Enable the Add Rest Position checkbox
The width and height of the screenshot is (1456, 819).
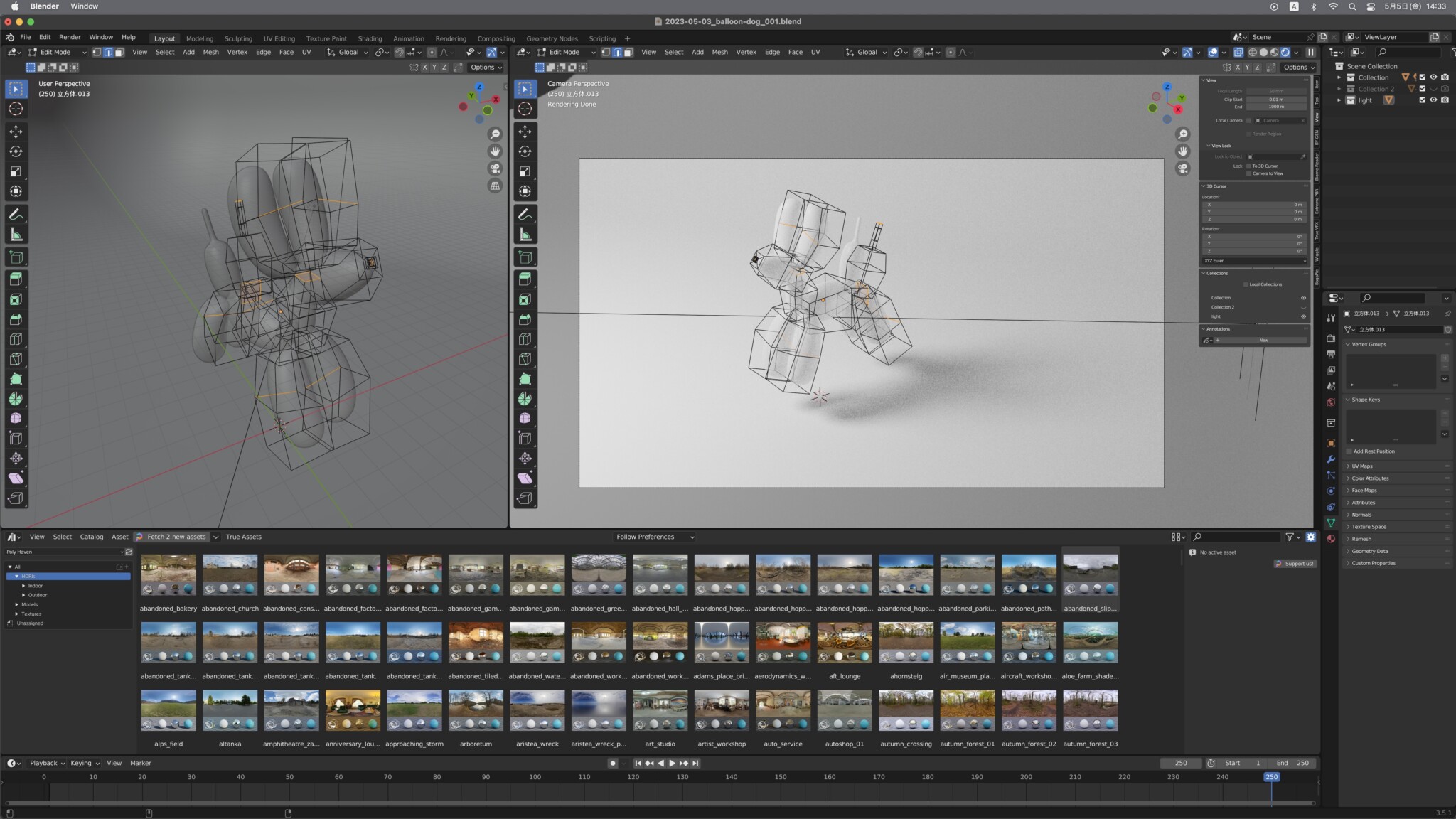pyautogui.click(x=1349, y=451)
